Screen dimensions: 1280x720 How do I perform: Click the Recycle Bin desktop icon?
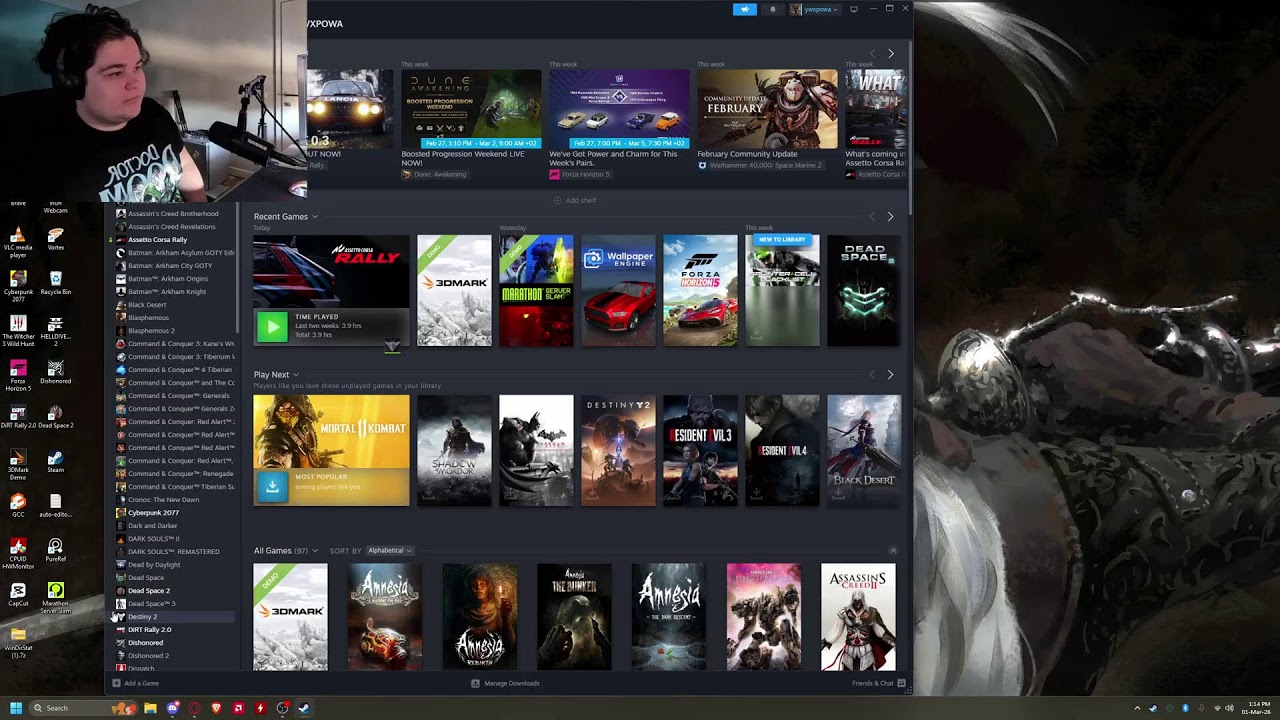(x=55, y=283)
